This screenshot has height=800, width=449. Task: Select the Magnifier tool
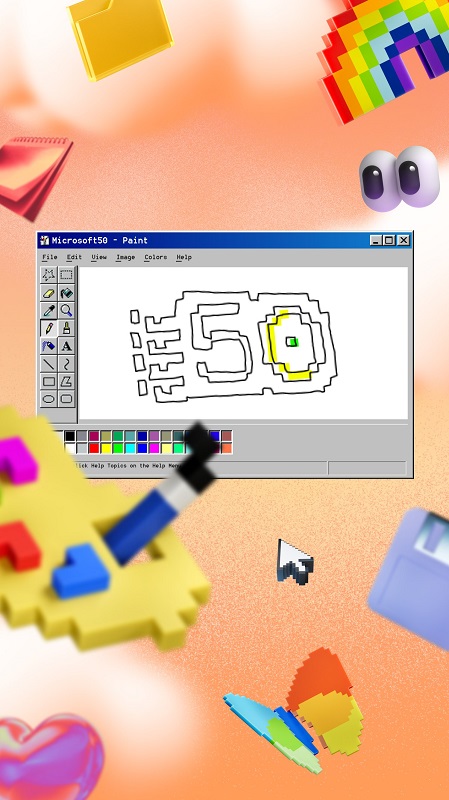click(66, 310)
